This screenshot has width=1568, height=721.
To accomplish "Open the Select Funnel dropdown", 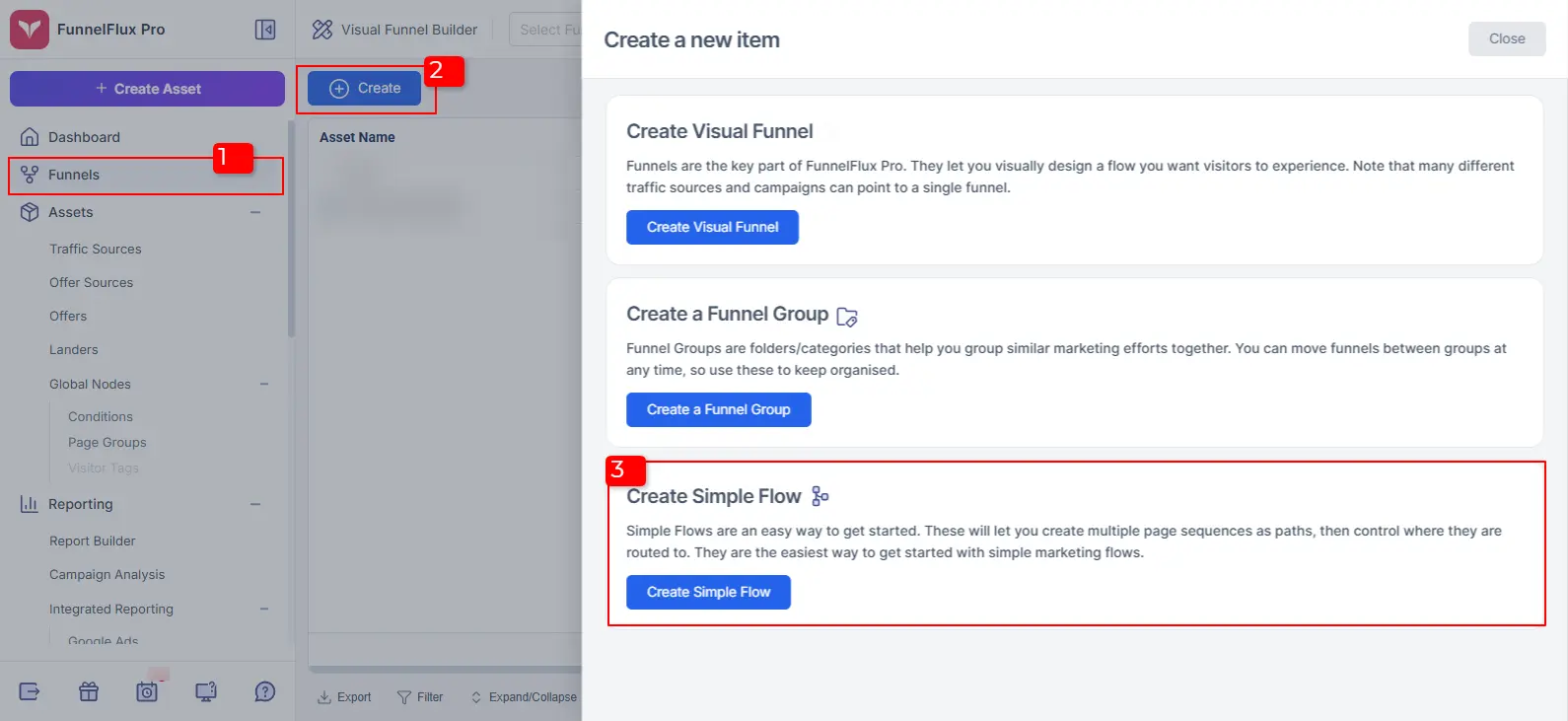I will pyautogui.click(x=545, y=30).
